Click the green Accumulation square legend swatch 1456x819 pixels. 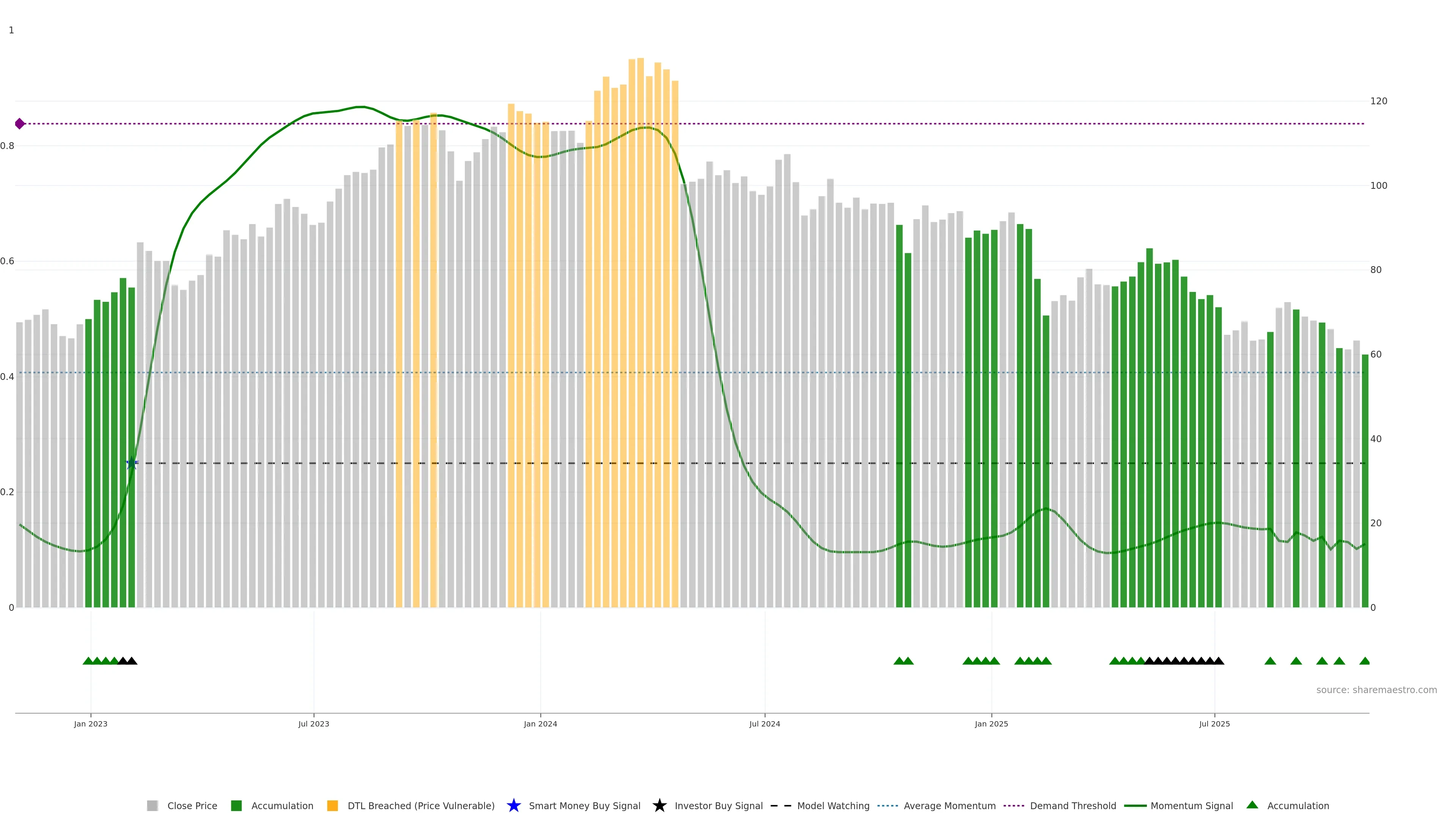[236, 805]
